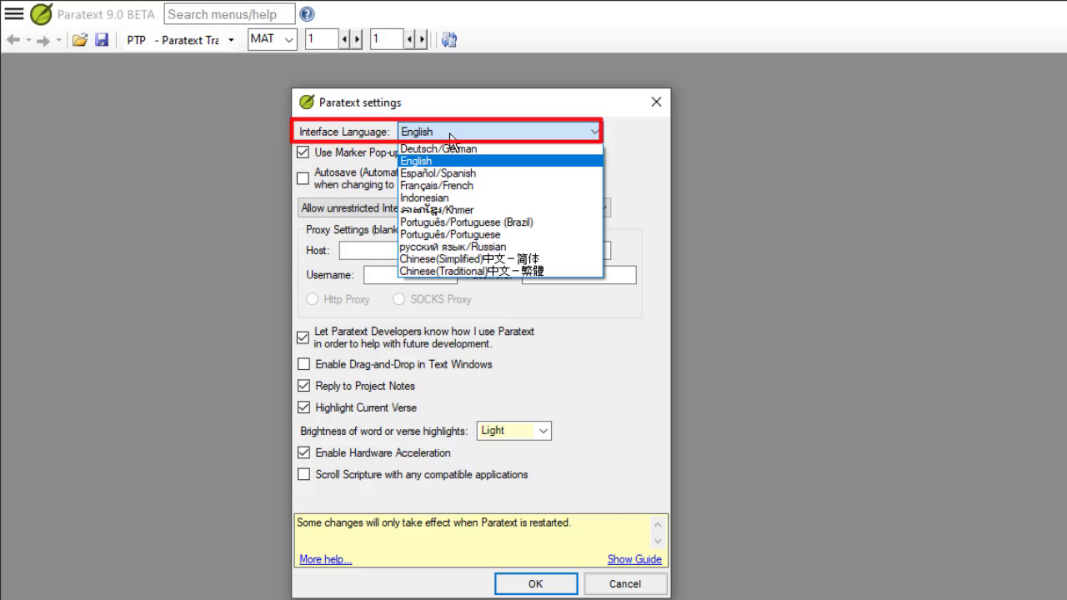Click the Search menus/help field

(x=229, y=14)
